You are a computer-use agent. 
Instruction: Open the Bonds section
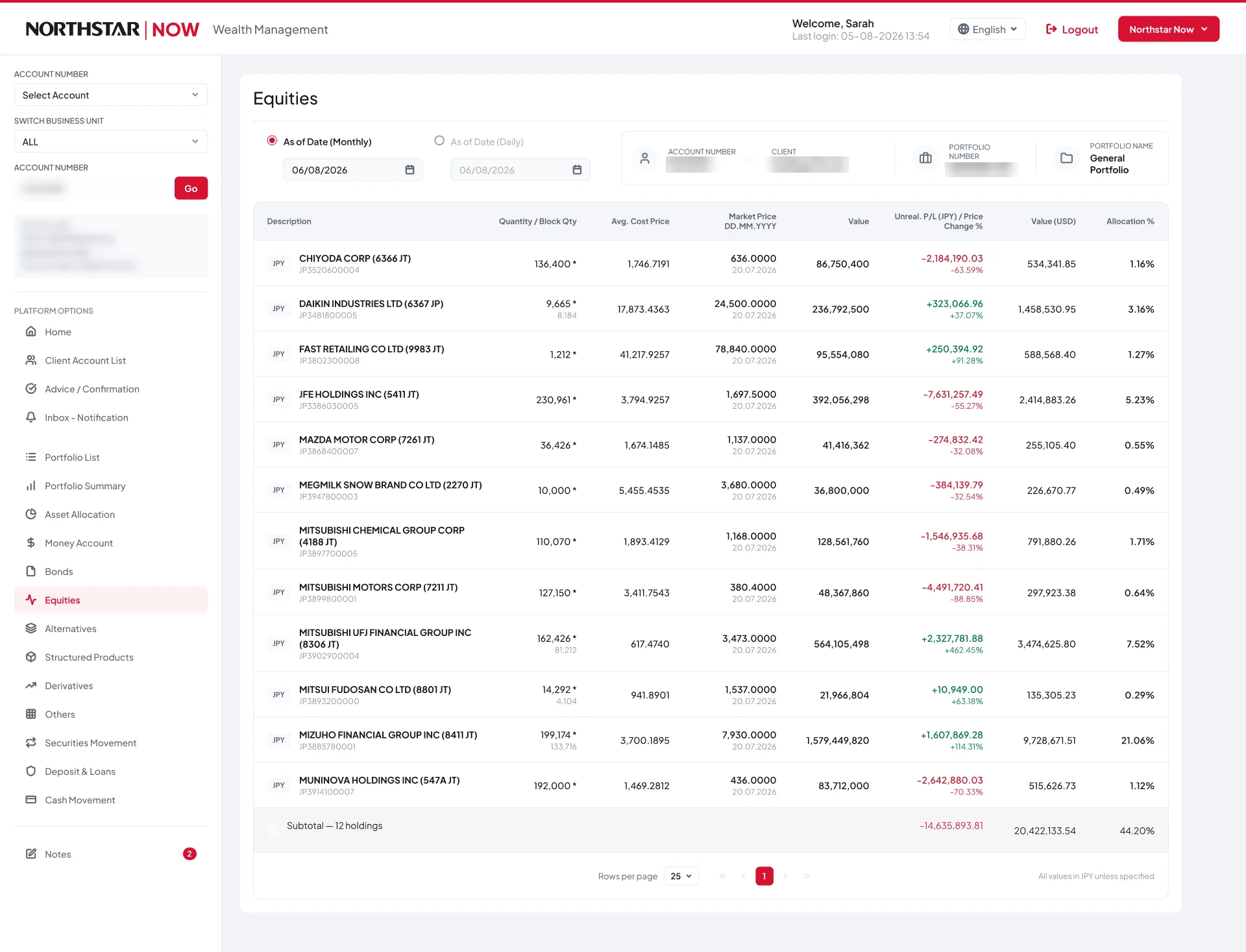pos(59,572)
